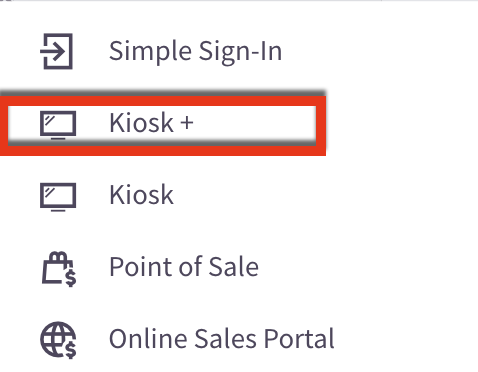
Task: Open the Online Sales Portal entry
Action: (x=222, y=339)
